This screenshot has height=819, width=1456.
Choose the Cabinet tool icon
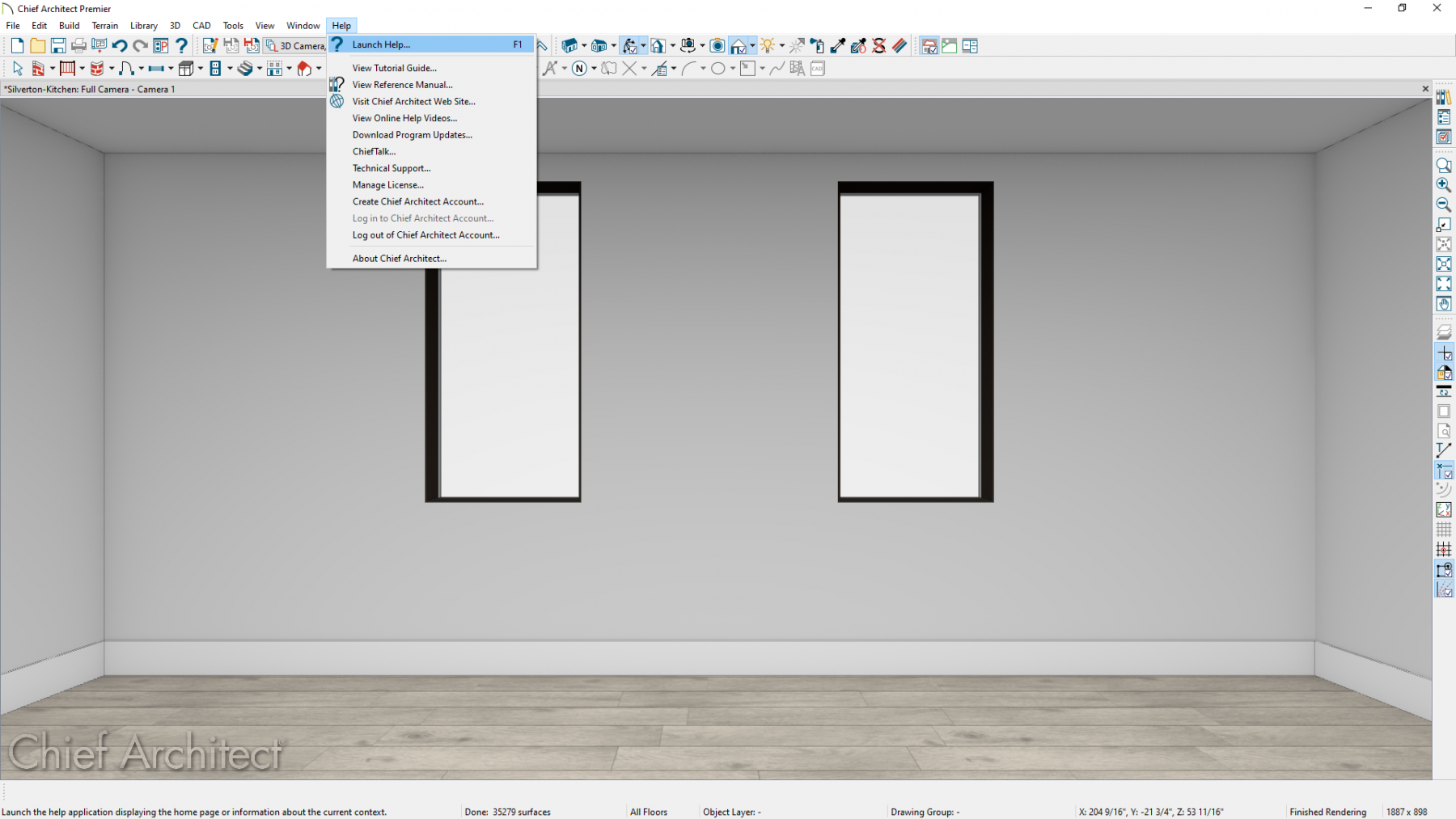tap(186, 69)
